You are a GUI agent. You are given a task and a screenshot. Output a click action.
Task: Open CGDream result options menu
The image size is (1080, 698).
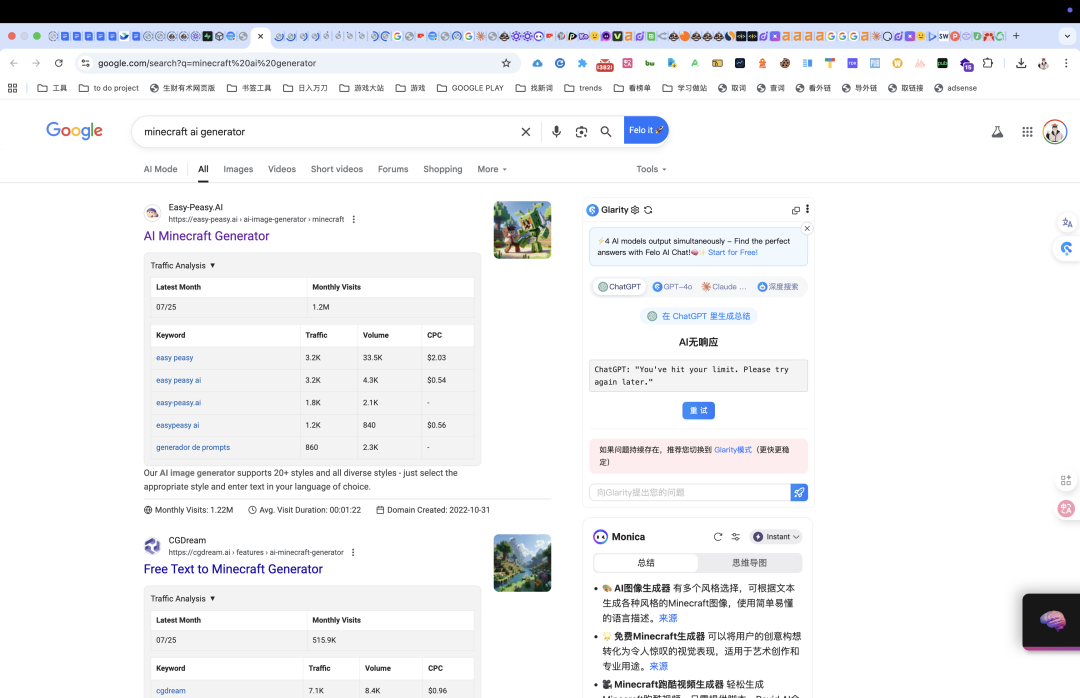353,552
